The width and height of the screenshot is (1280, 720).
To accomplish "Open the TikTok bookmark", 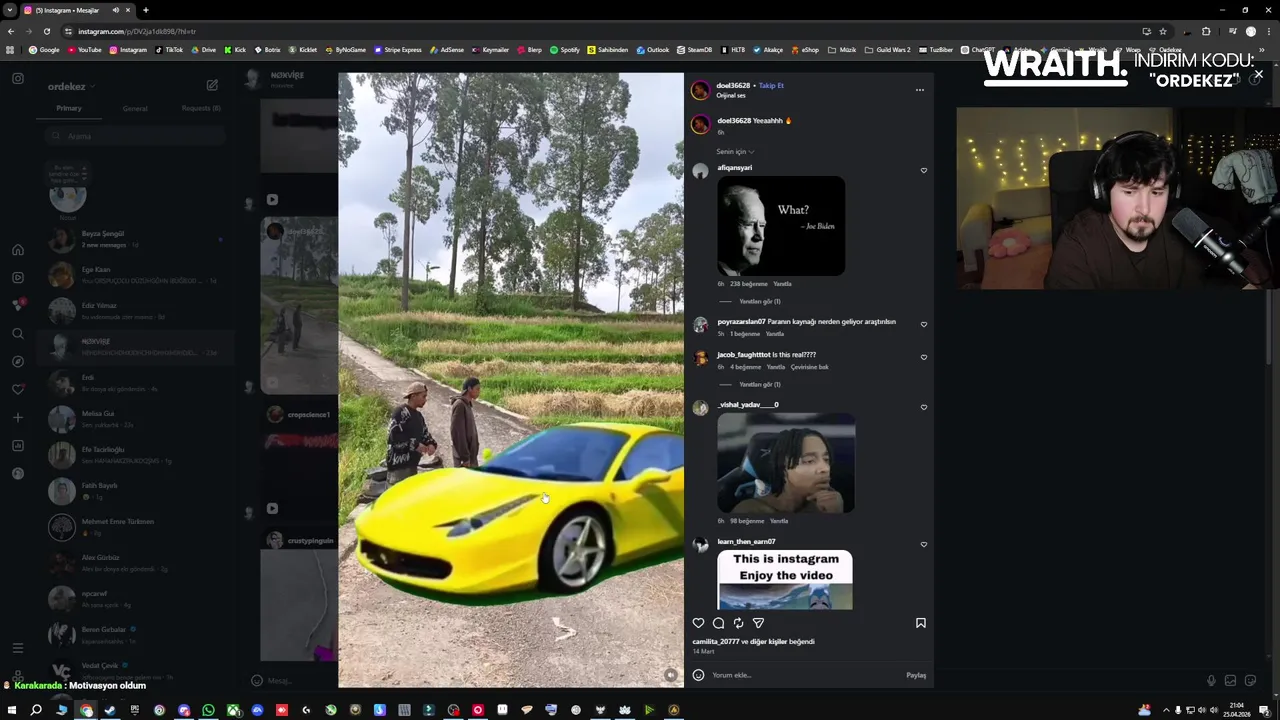I will point(169,50).
